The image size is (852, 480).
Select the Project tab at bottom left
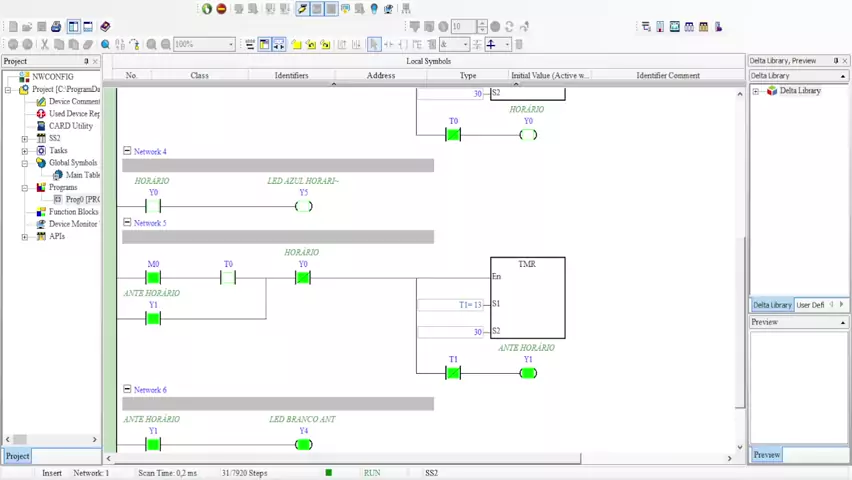click(x=17, y=456)
